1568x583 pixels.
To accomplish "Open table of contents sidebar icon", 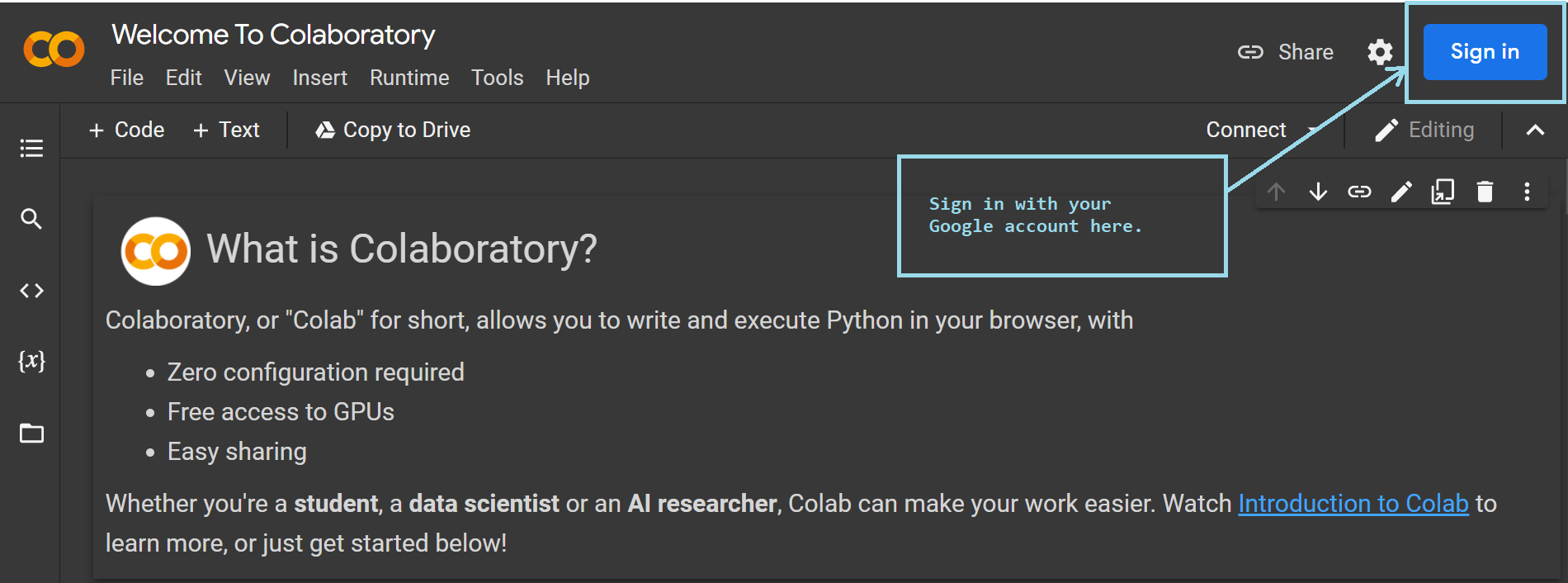I will pyautogui.click(x=31, y=148).
